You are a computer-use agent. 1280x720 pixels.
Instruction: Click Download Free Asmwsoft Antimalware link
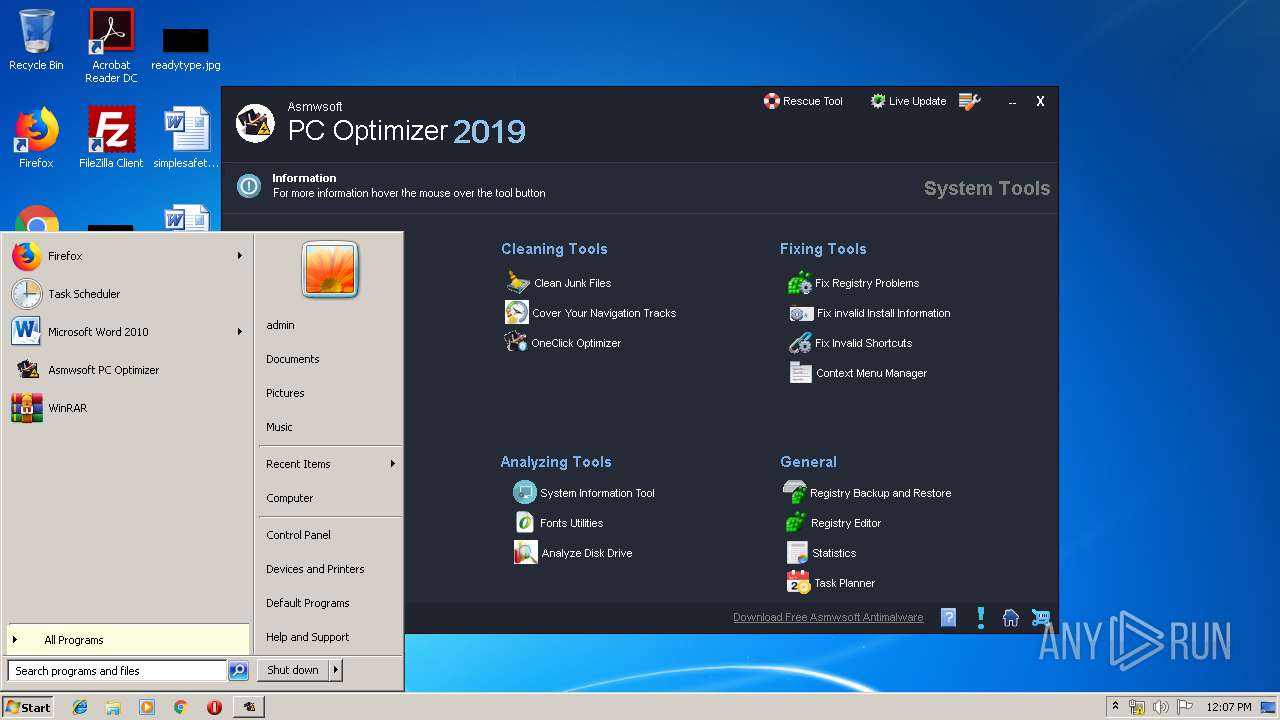pyautogui.click(x=828, y=618)
